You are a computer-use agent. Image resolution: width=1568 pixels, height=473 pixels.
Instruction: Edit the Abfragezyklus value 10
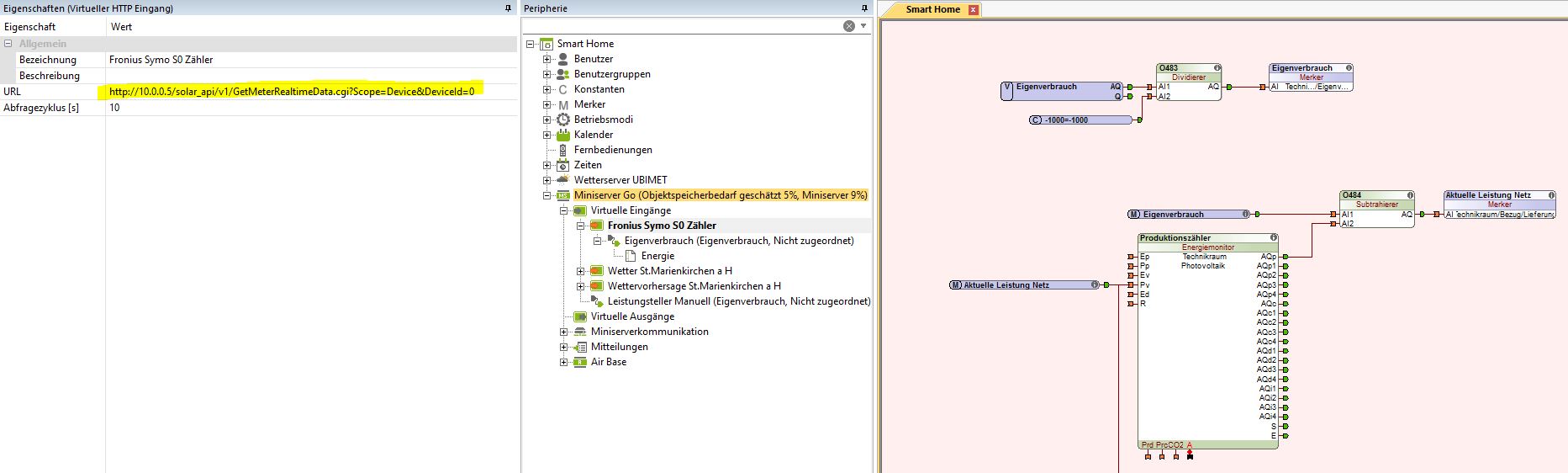click(x=311, y=108)
